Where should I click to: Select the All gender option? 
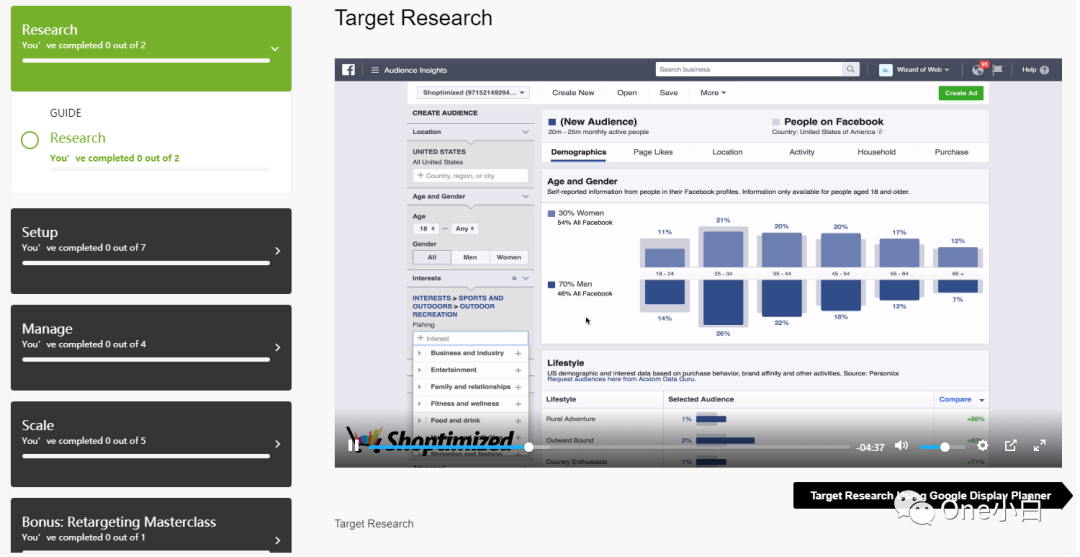coord(432,257)
